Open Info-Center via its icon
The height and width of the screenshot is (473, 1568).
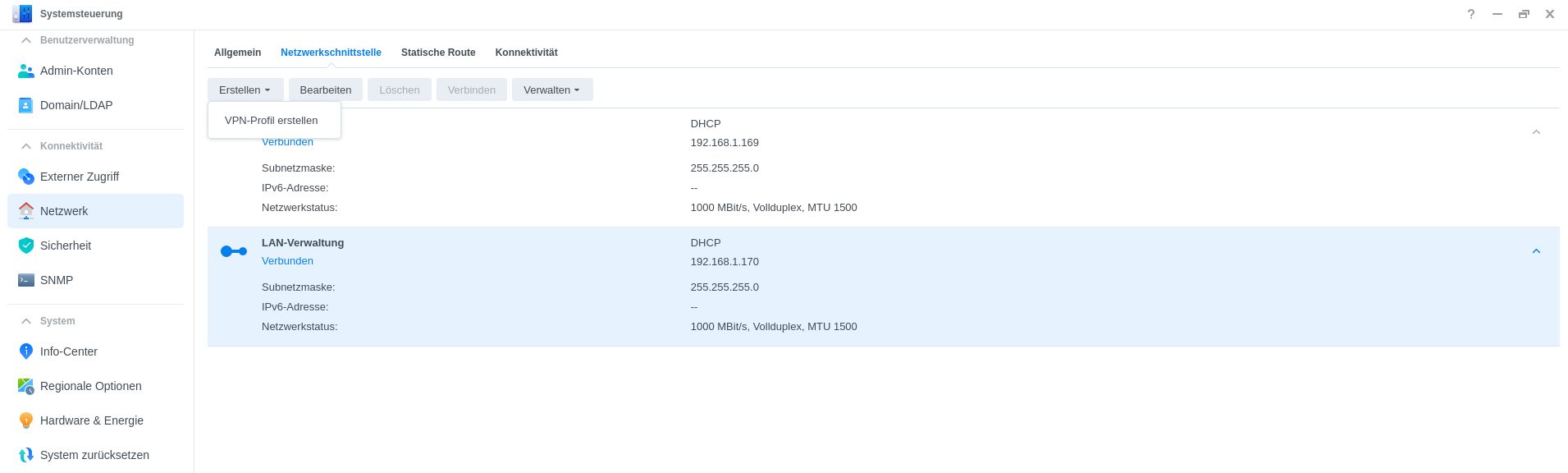(x=25, y=351)
